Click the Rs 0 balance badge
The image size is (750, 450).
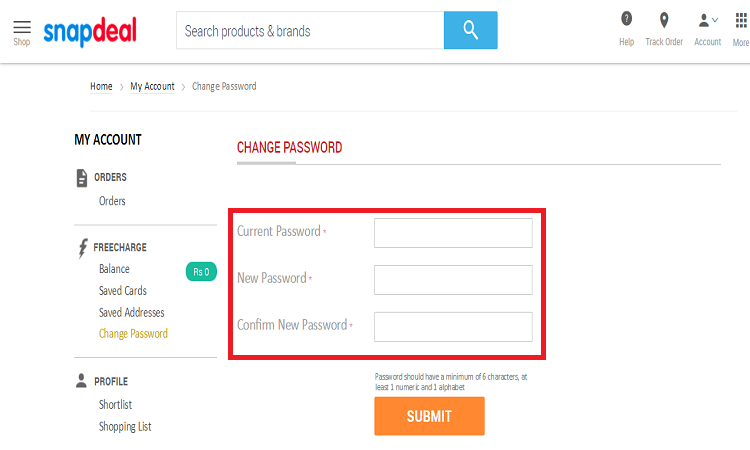click(x=201, y=272)
